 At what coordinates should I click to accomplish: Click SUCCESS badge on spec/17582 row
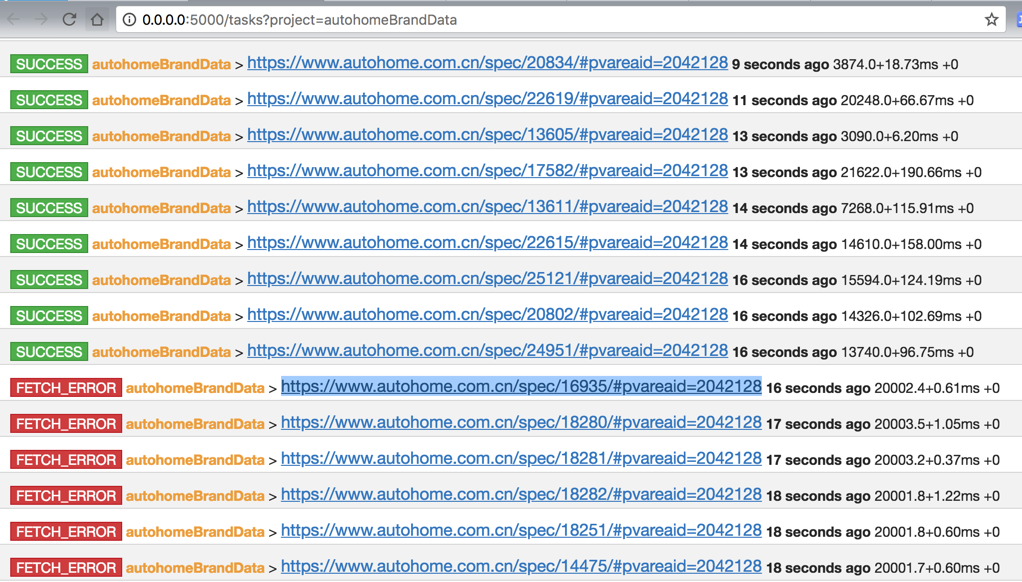(49, 171)
